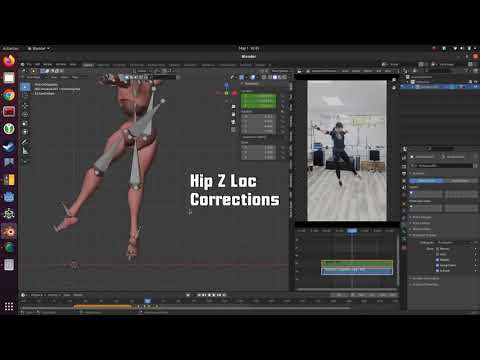
Task: Open outliner editor type selector icon
Action: coord(406,71)
